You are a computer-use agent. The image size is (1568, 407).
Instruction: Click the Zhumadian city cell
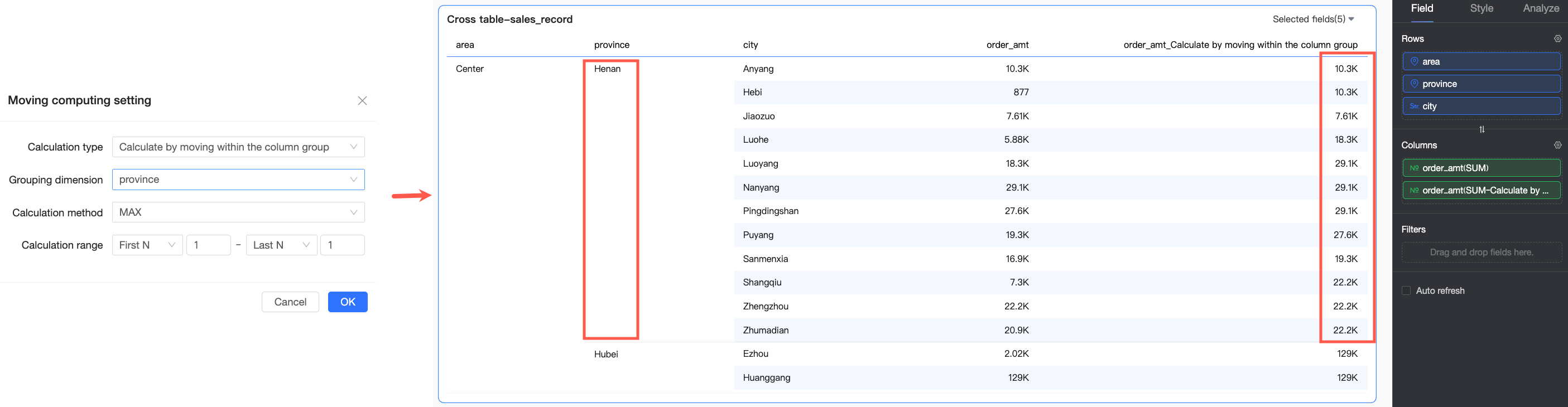[765, 331]
